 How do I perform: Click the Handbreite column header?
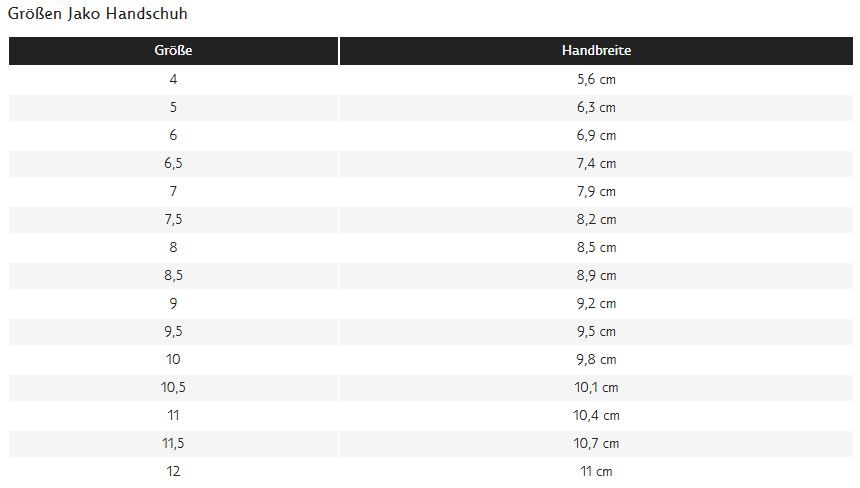point(596,50)
